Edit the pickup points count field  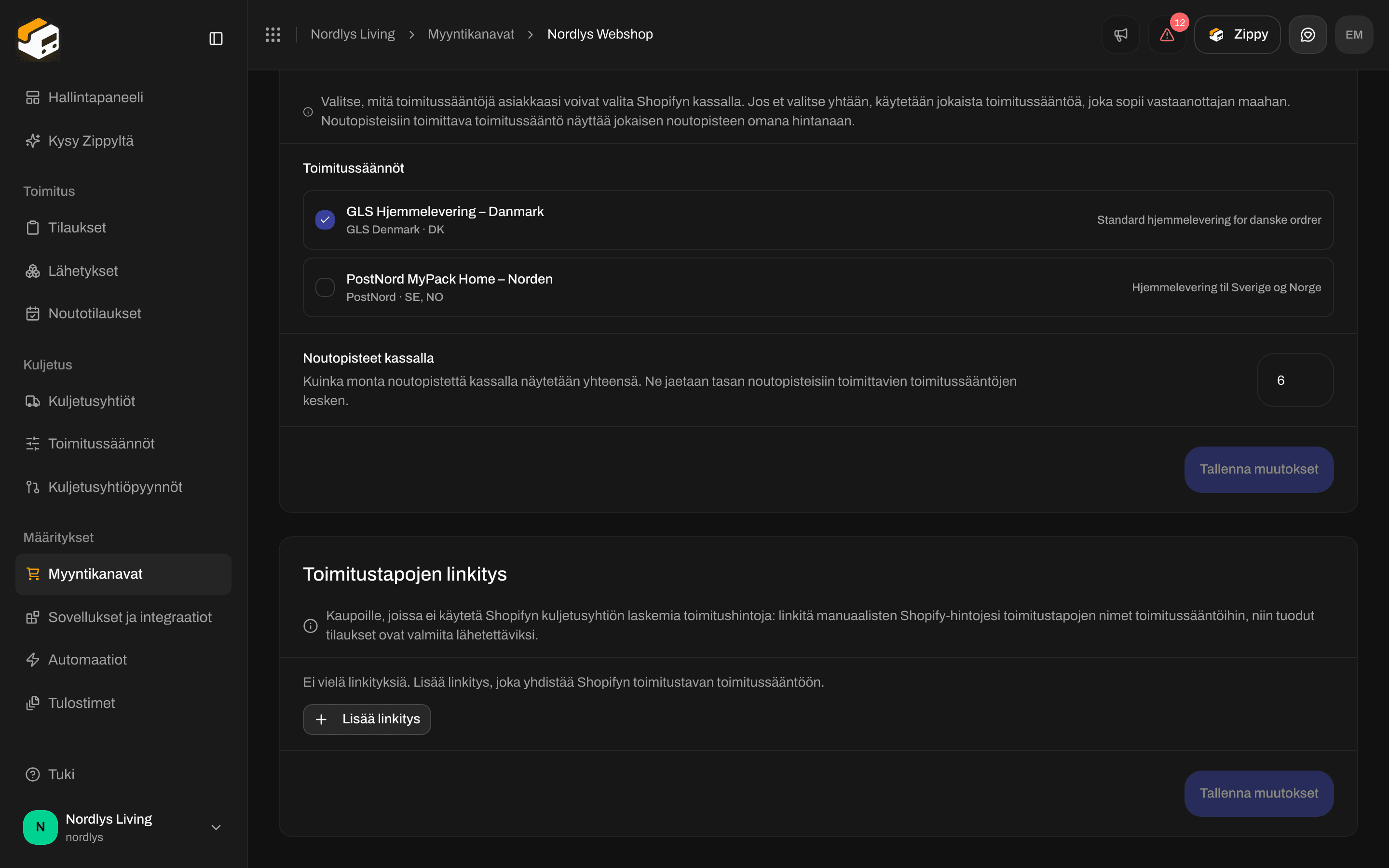click(x=1295, y=380)
